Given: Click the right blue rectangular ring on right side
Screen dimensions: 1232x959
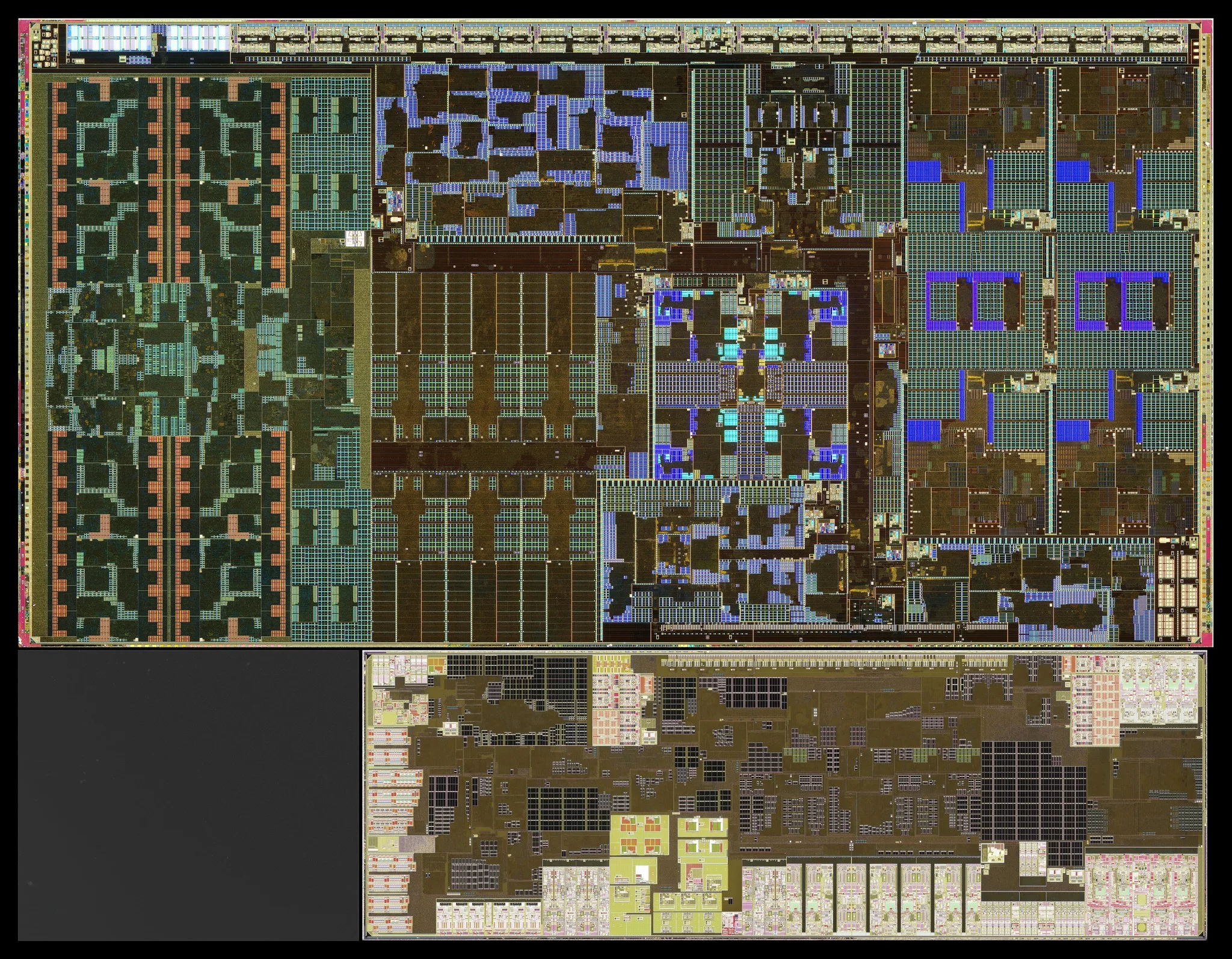Looking at the screenshot, I should pyautogui.click(x=1122, y=301).
